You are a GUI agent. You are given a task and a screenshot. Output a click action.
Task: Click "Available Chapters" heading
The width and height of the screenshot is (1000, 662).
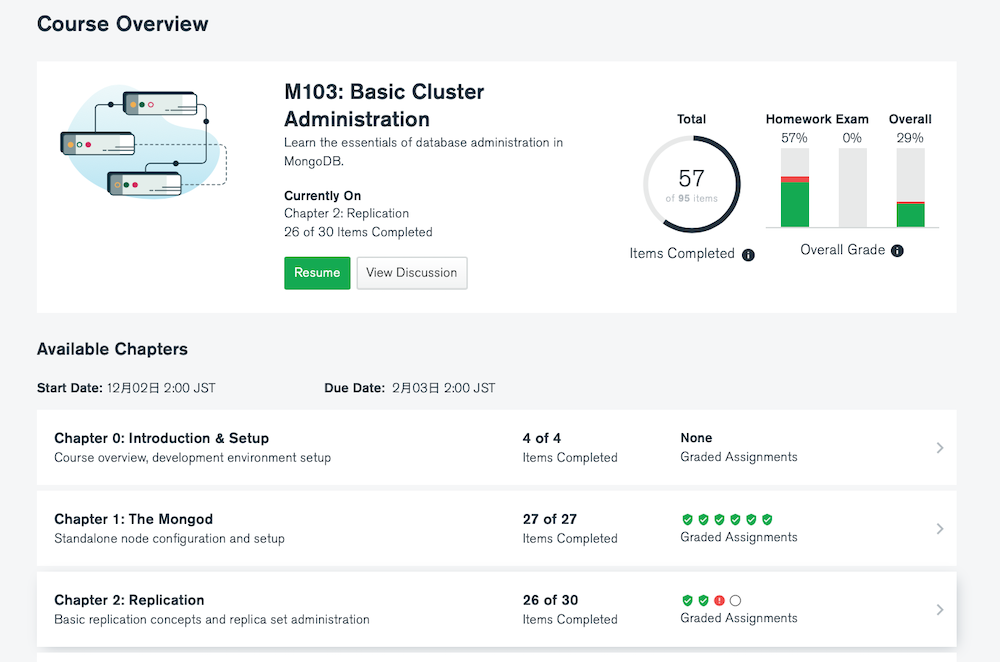coord(112,349)
